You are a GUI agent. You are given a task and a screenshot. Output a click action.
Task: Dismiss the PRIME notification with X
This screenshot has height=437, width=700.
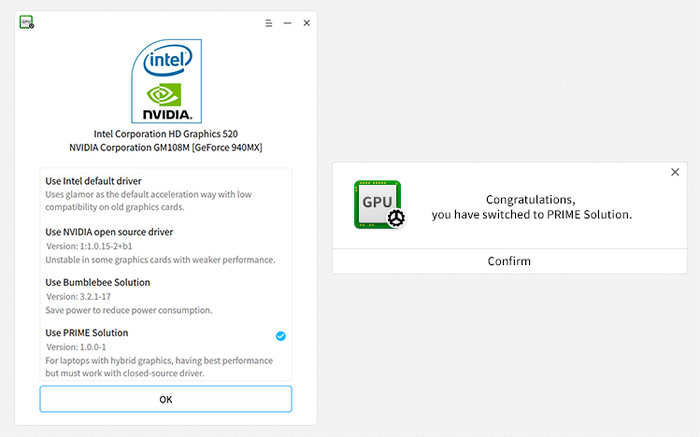point(675,172)
